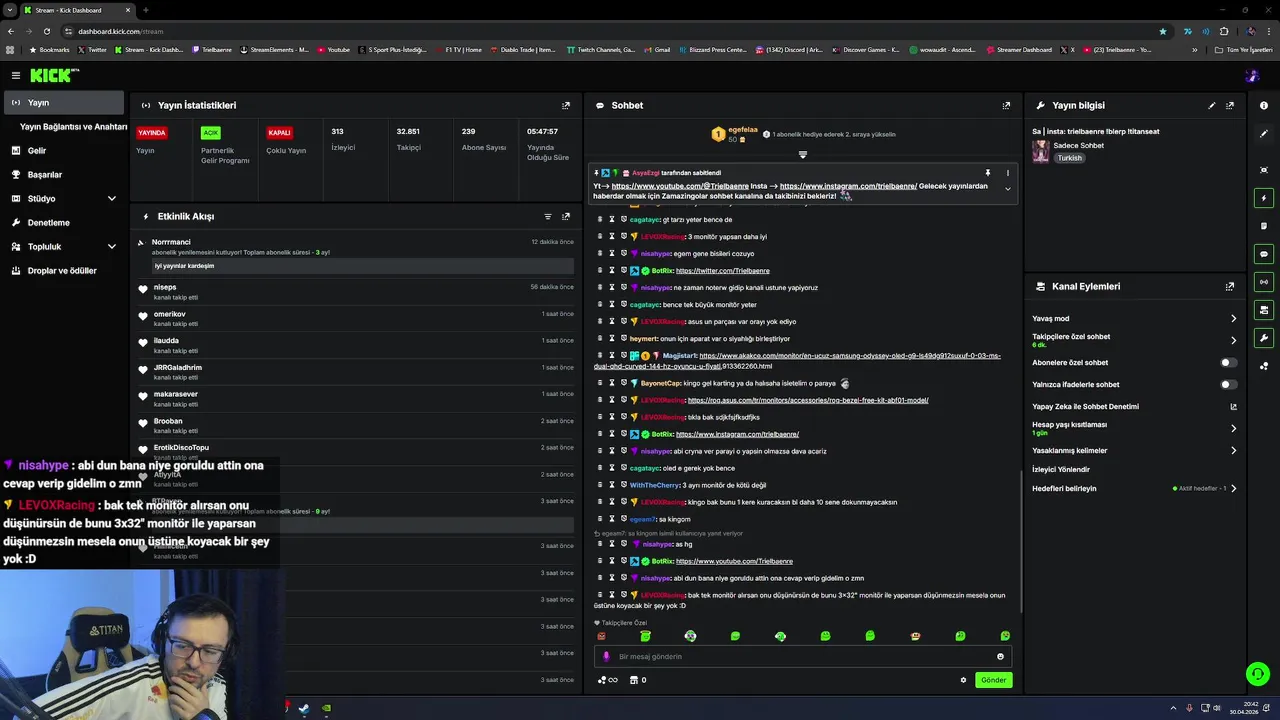Viewport: 1280px width, 720px height.
Task: Open Yayın Bağlantısı ve Anahtarı
Action: [x=73, y=127]
